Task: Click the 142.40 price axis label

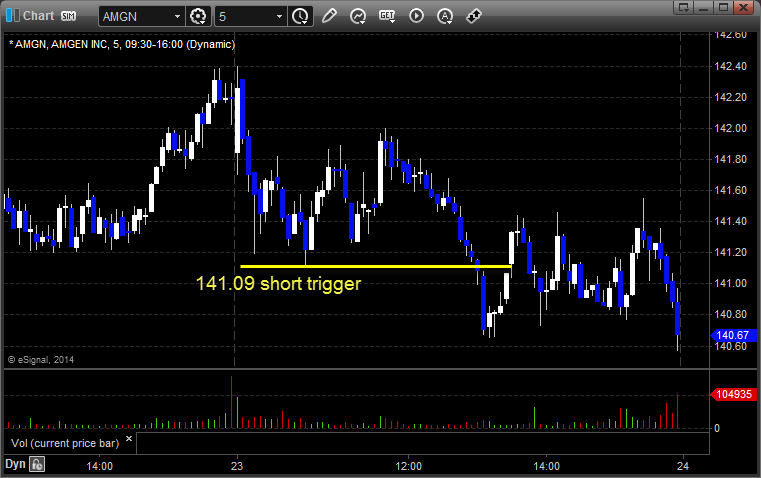Action: tap(730, 66)
